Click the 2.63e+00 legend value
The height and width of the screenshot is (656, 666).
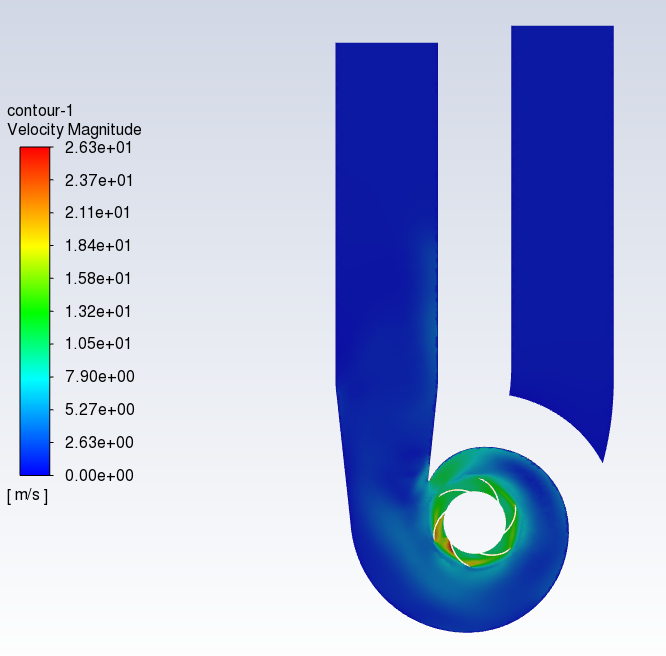pos(99,443)
